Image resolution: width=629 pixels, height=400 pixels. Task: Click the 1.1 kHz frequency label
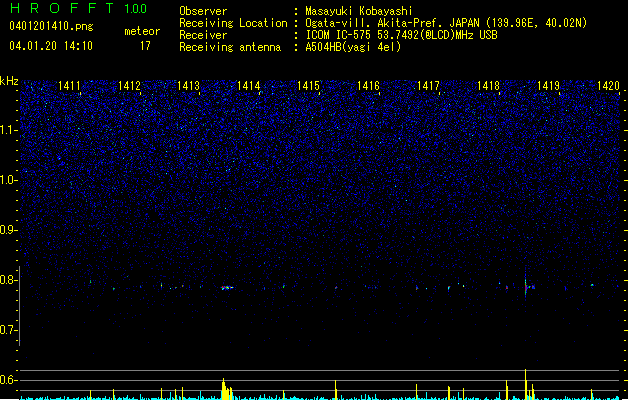[8, 130]
